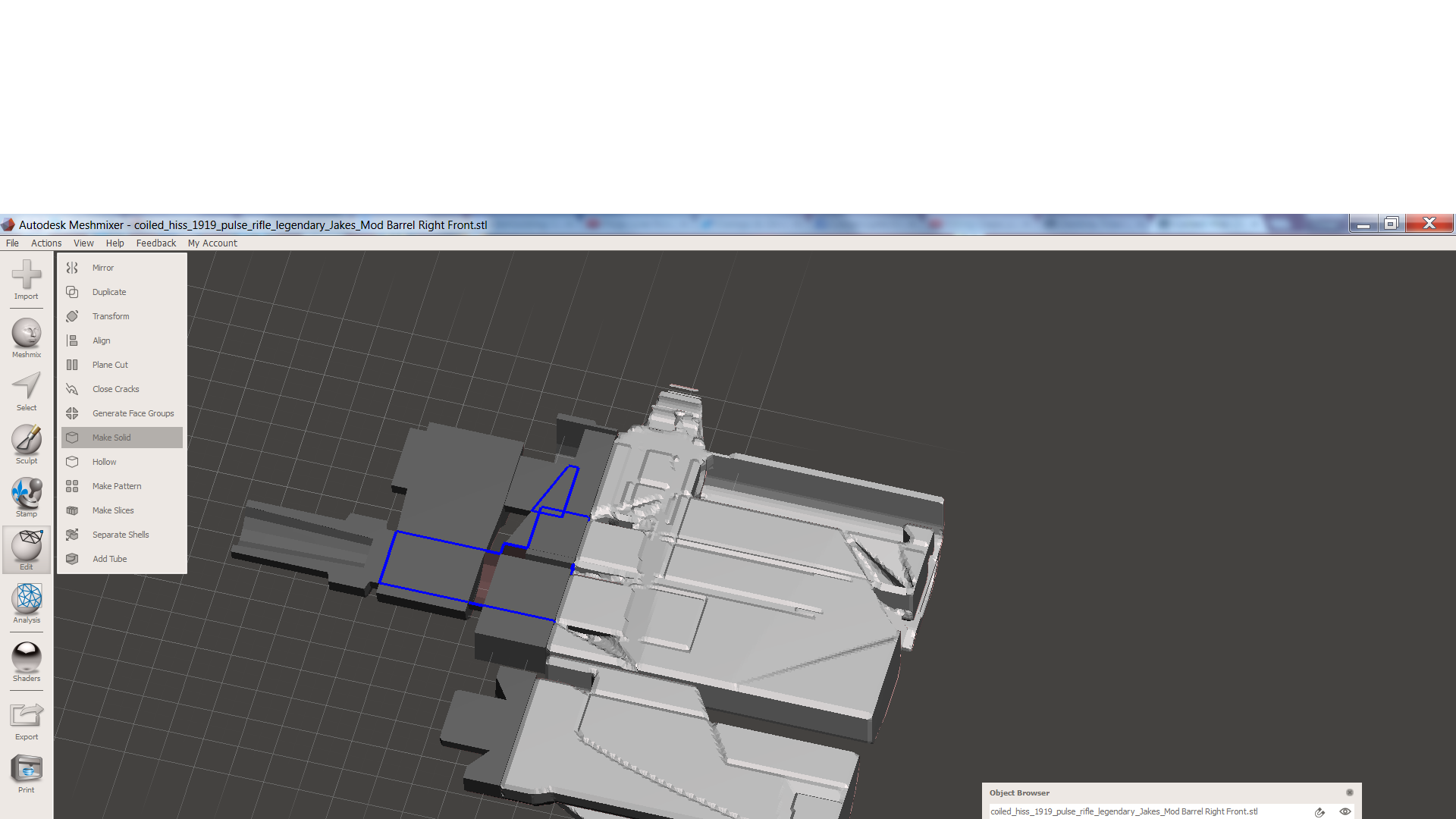This screenshot has height=819, width=1456.
Task: Open the Meshmix panel
Action: coord(27,337)
